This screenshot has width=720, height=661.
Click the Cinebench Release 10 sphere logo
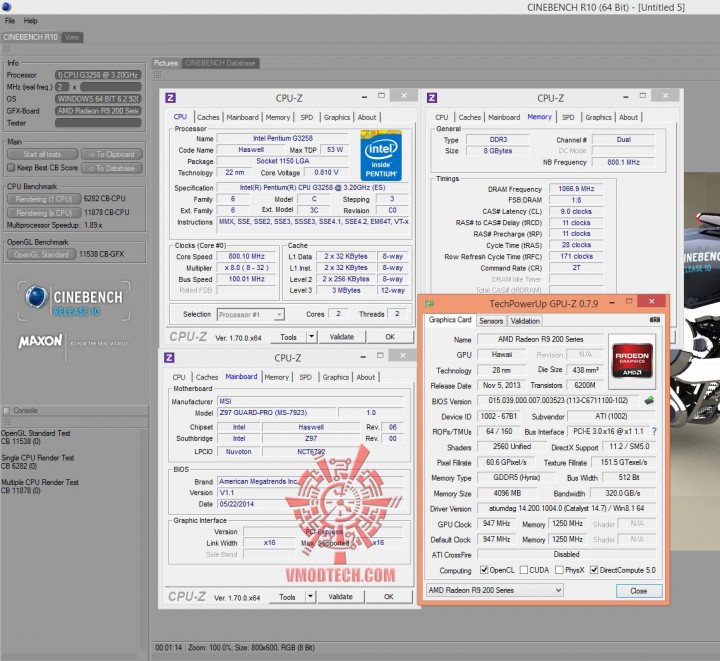(x=36, y=297)
